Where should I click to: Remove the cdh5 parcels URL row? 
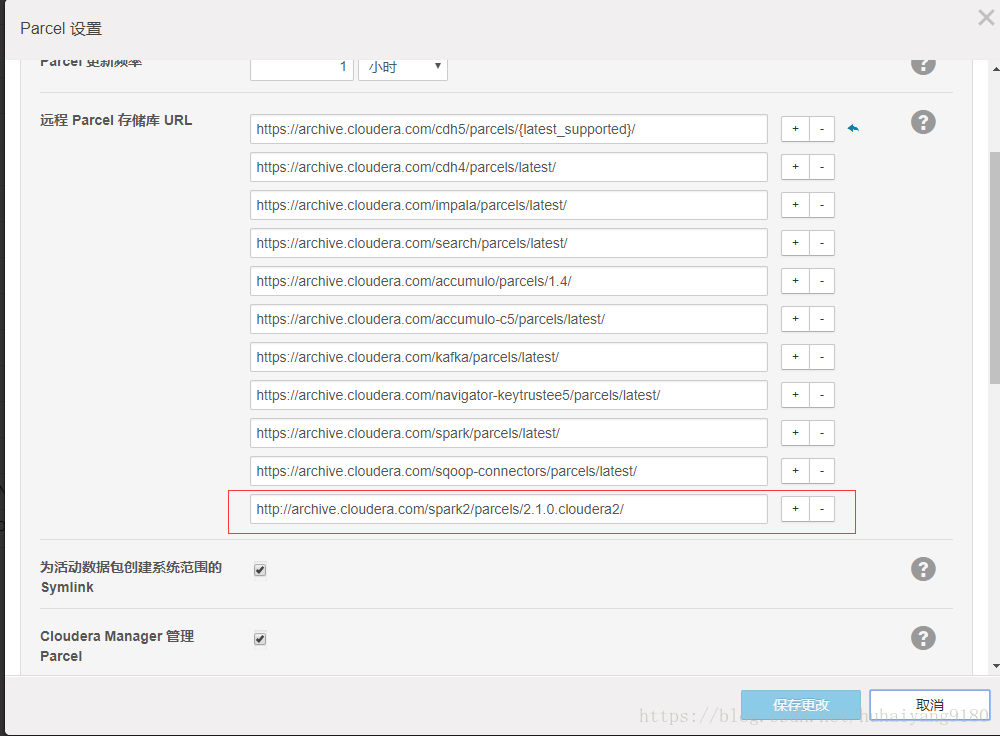pyautogui.click(x=822, y=129)
